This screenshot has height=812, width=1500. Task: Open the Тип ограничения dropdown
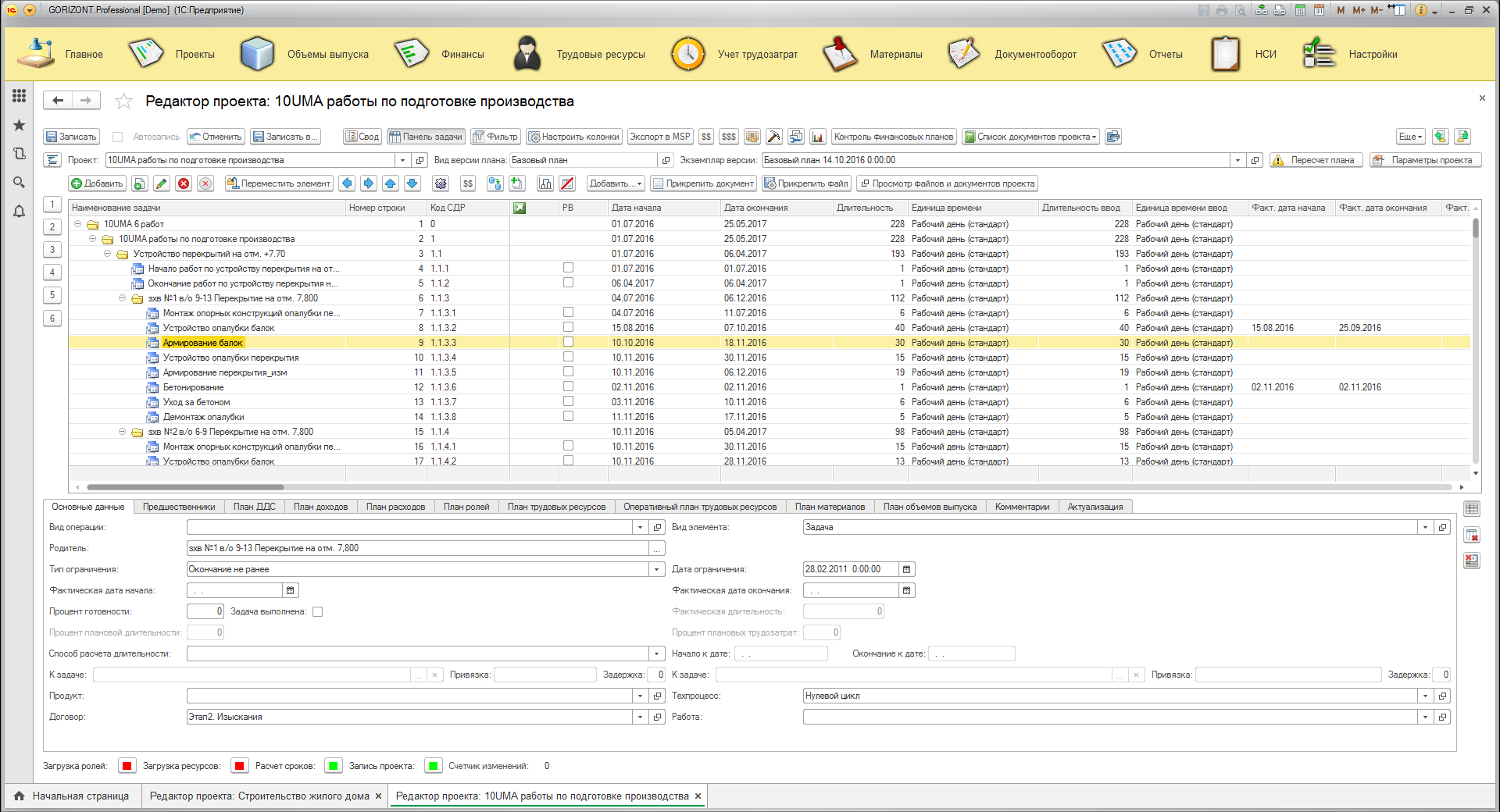[x=656, y=569]
